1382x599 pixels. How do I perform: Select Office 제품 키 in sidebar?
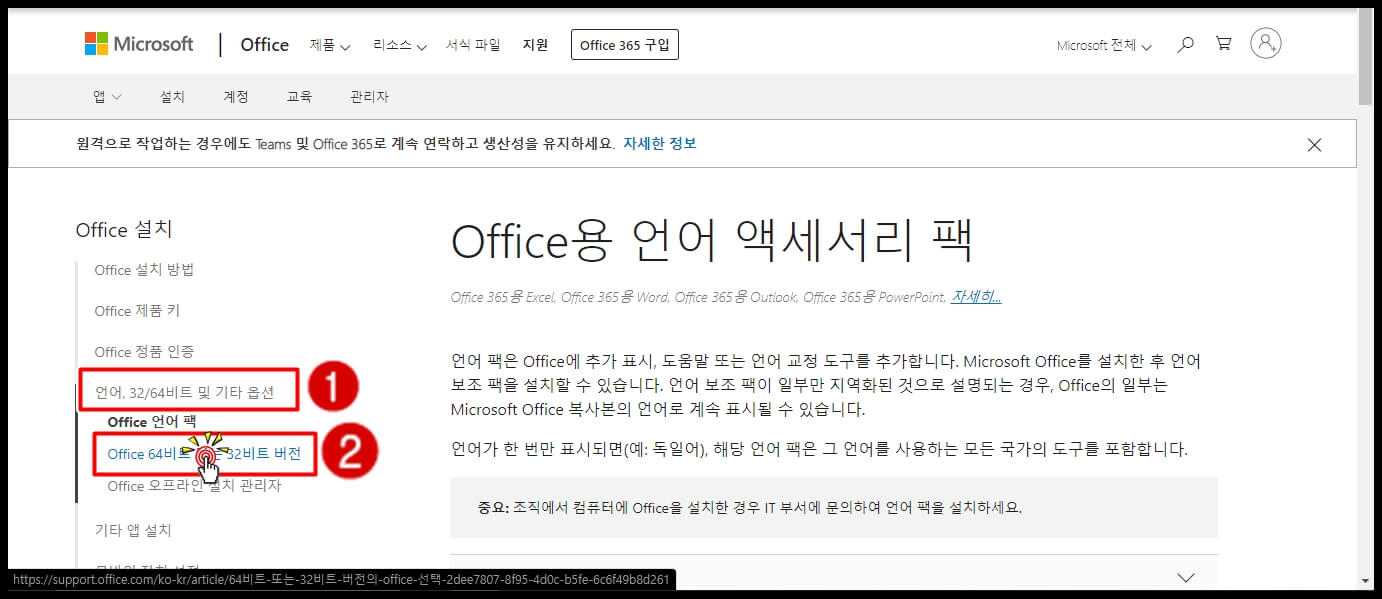pyautogui.click(x=137, y=311)
